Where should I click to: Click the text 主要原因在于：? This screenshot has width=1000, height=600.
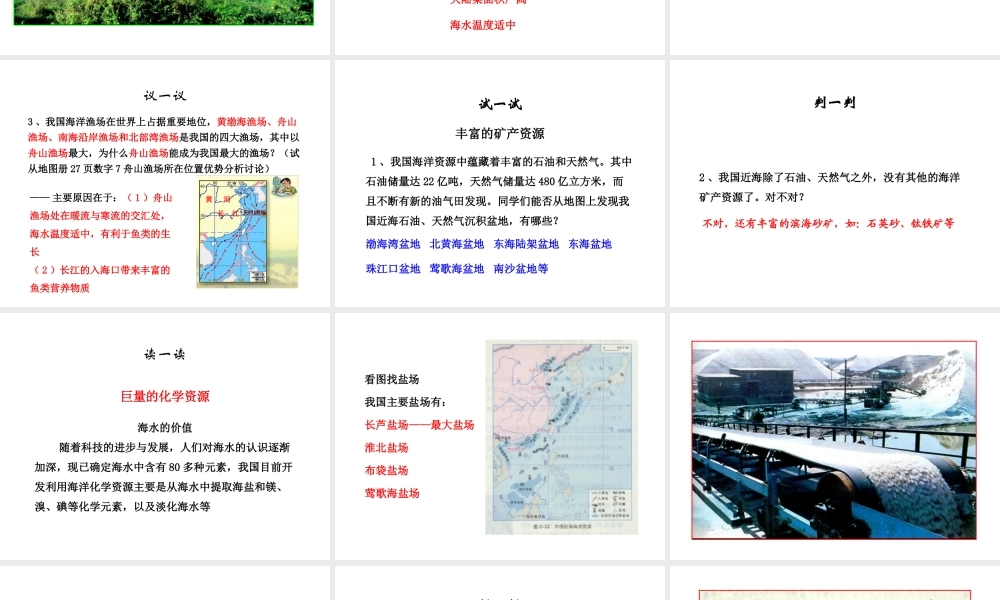click(85, 198)
